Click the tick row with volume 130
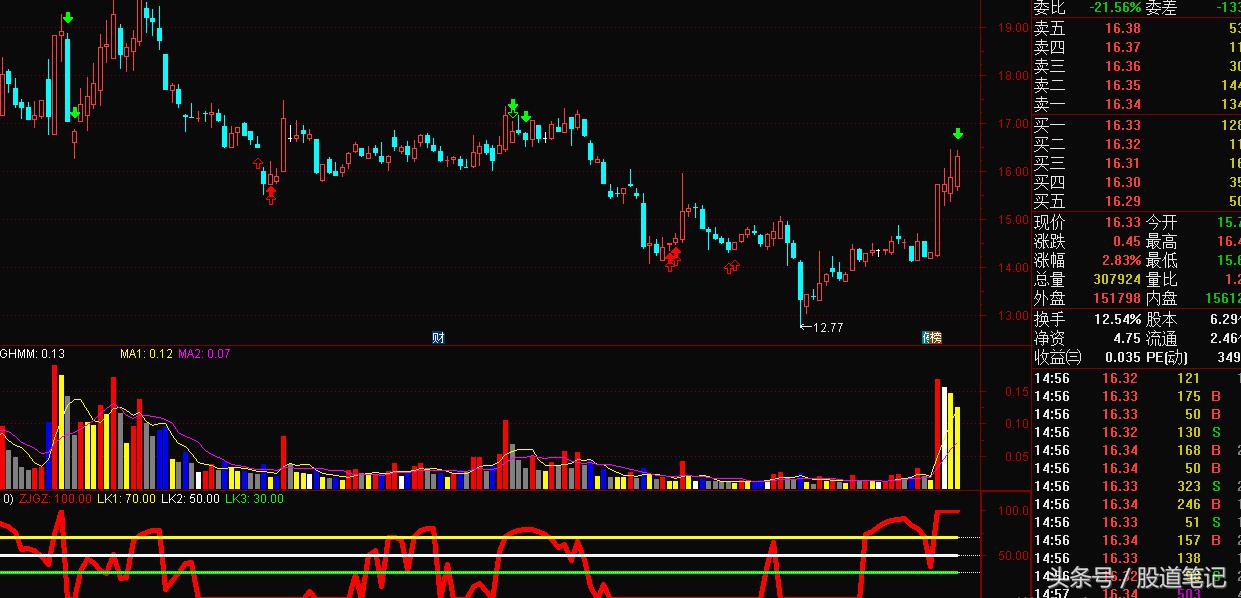The image size is (1241, 598). click(x=1136, y=432)
